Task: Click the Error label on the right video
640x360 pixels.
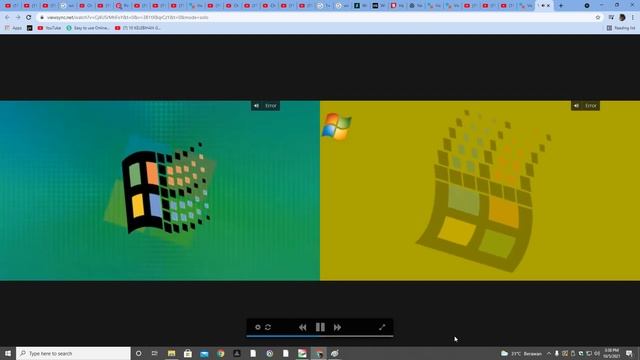Action: point(591,106)
